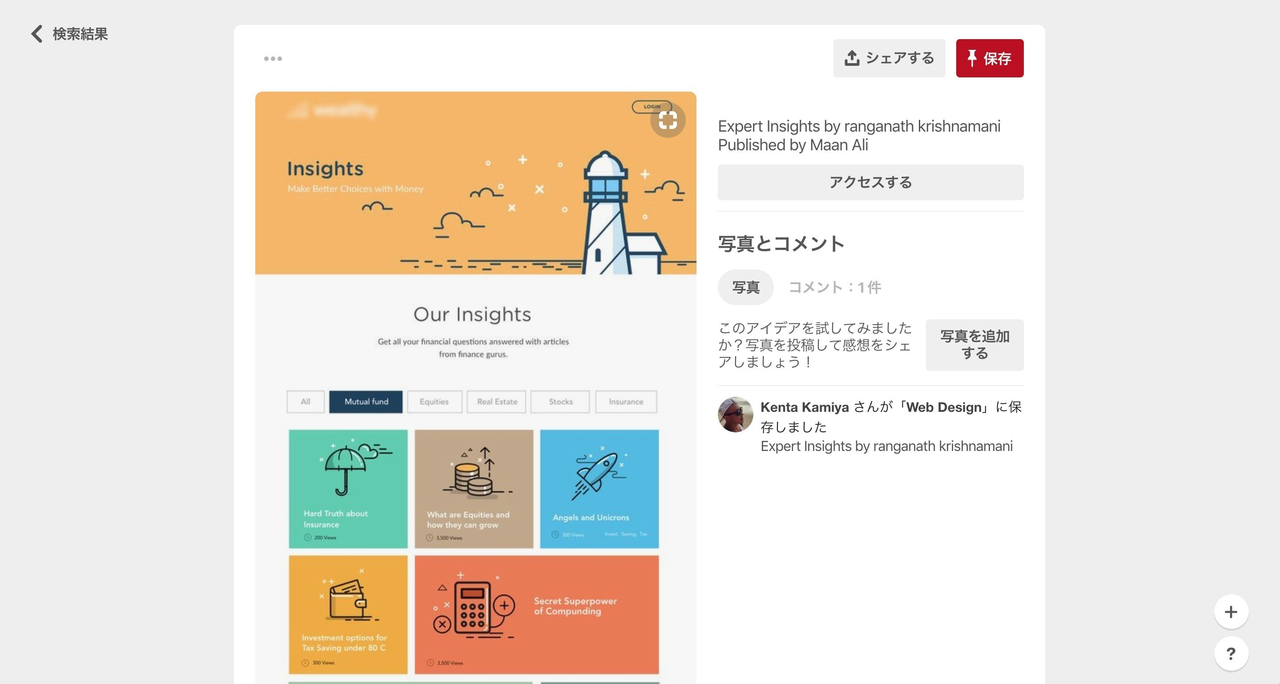Click Expert Insights by ranganath krishnamani link
This screenshot has height=684, width=1280.
click(885, 446)
